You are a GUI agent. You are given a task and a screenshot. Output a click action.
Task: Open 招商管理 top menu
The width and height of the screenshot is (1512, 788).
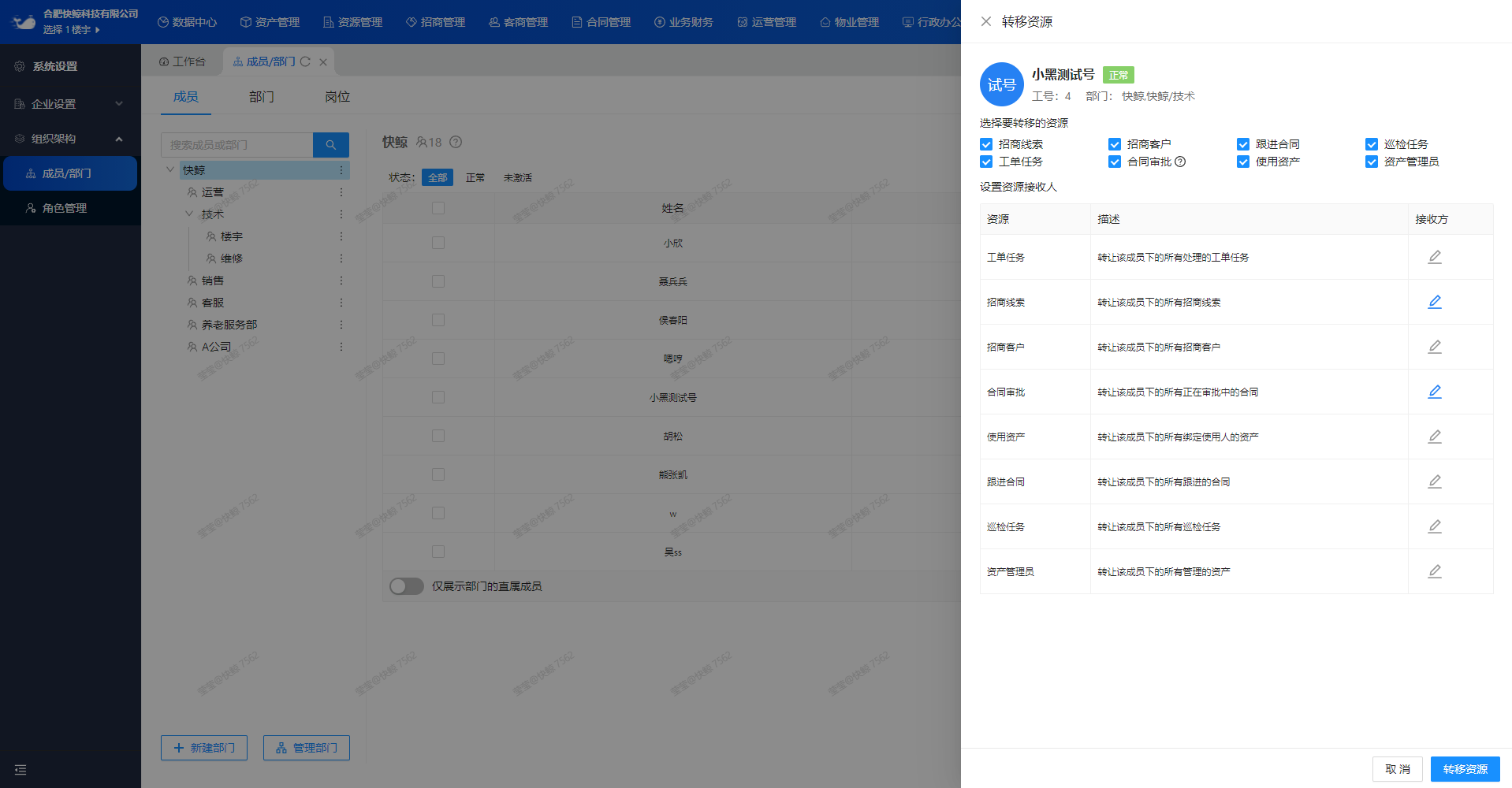tap(436, 22)
